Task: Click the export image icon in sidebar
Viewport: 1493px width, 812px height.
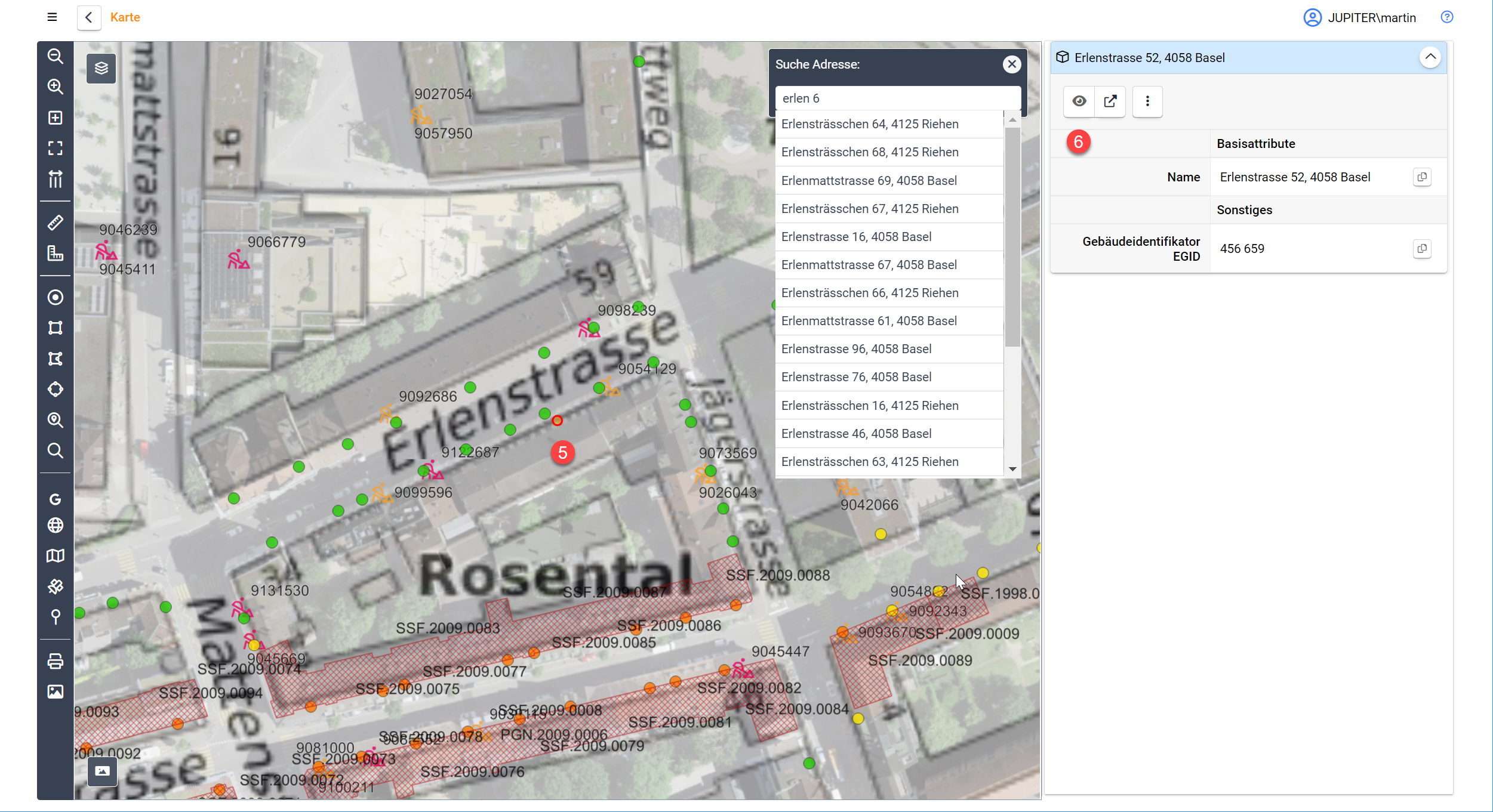Action: 56,691
